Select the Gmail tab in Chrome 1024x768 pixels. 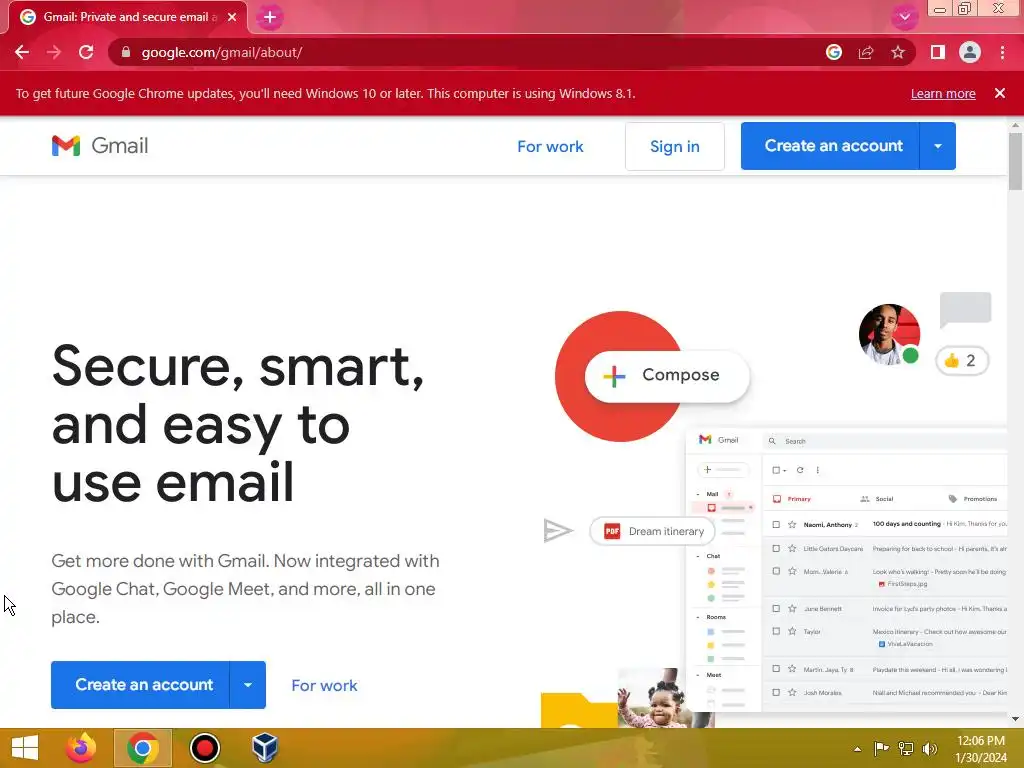coord(128,18)
